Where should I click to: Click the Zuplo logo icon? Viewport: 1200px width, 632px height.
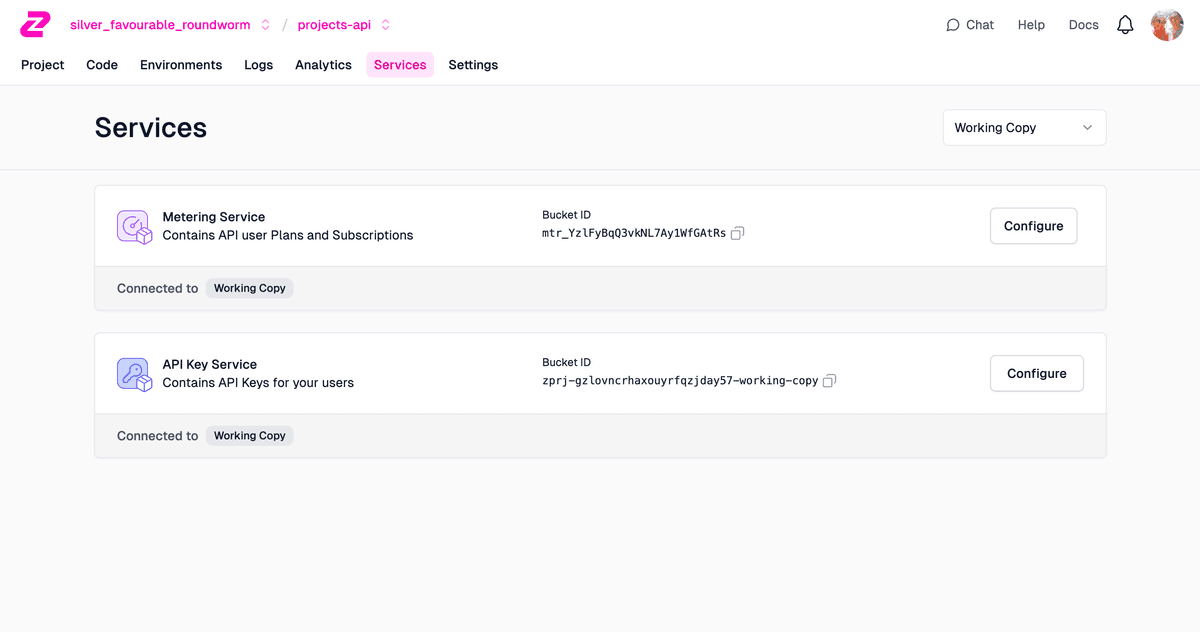pyautogui.click(x=35, y=25)
